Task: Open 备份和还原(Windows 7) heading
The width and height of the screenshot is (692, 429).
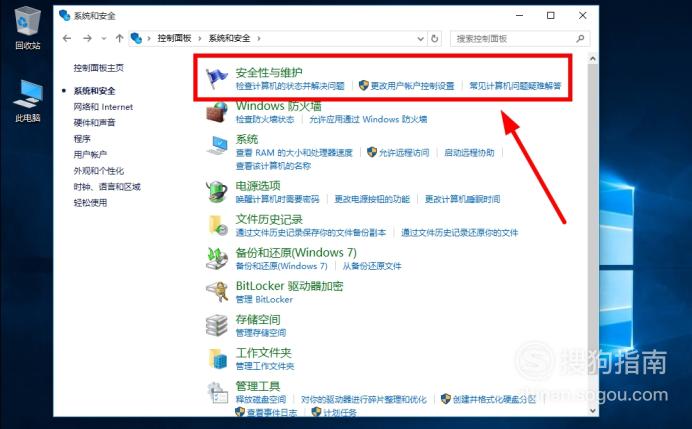Action: [x=296, y=252]
